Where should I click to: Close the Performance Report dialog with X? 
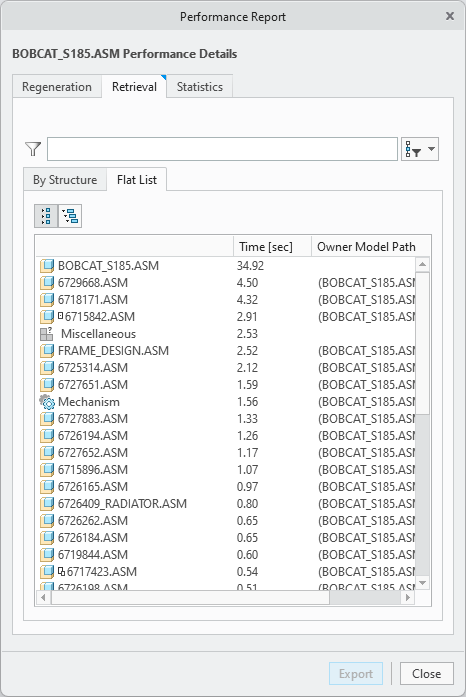click(x=450, y=16)
